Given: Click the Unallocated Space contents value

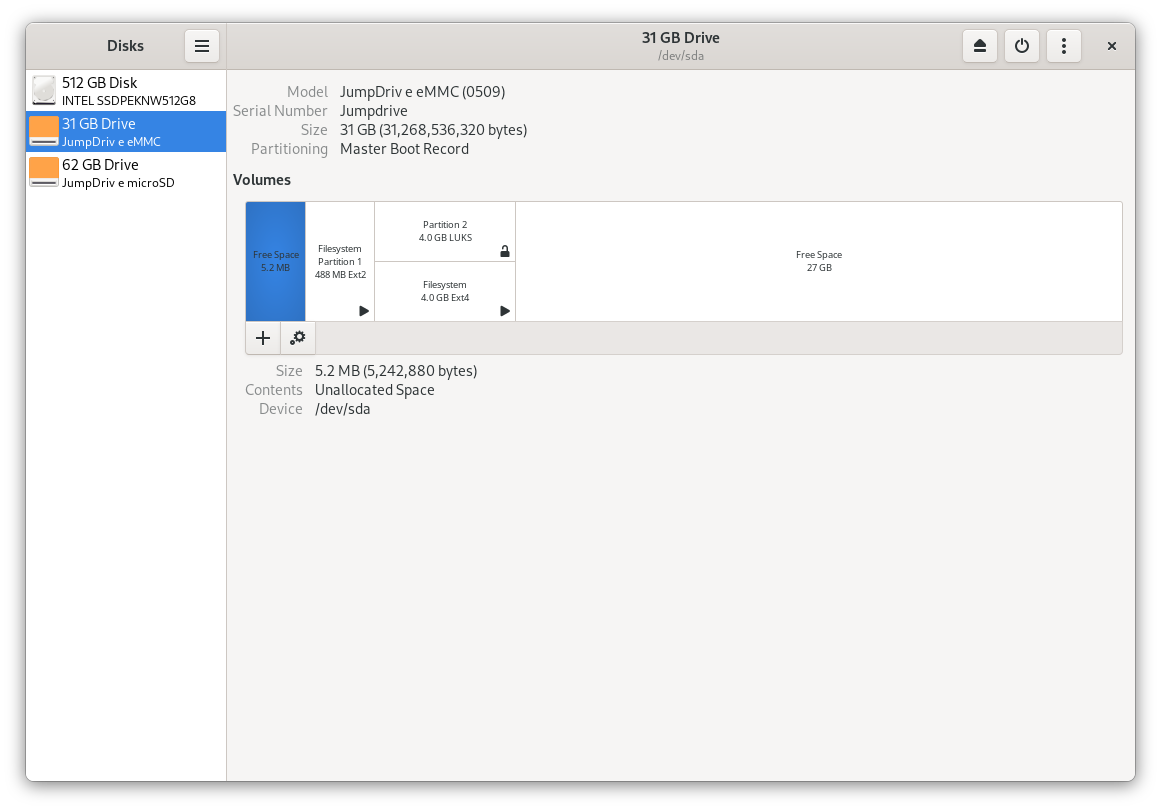Looking at the screenshot, I should pos(375,390).
